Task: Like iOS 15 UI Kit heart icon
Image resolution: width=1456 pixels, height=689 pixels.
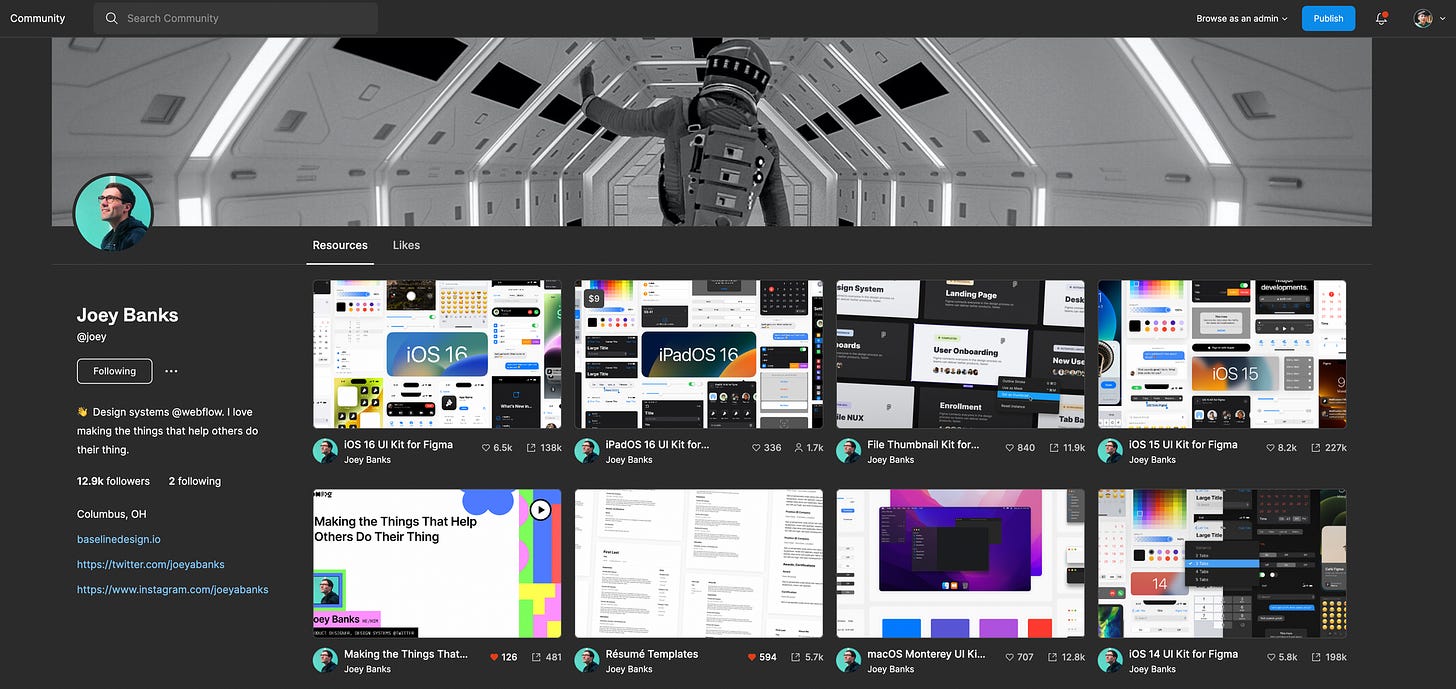Action: click(x=1271, y=448)
